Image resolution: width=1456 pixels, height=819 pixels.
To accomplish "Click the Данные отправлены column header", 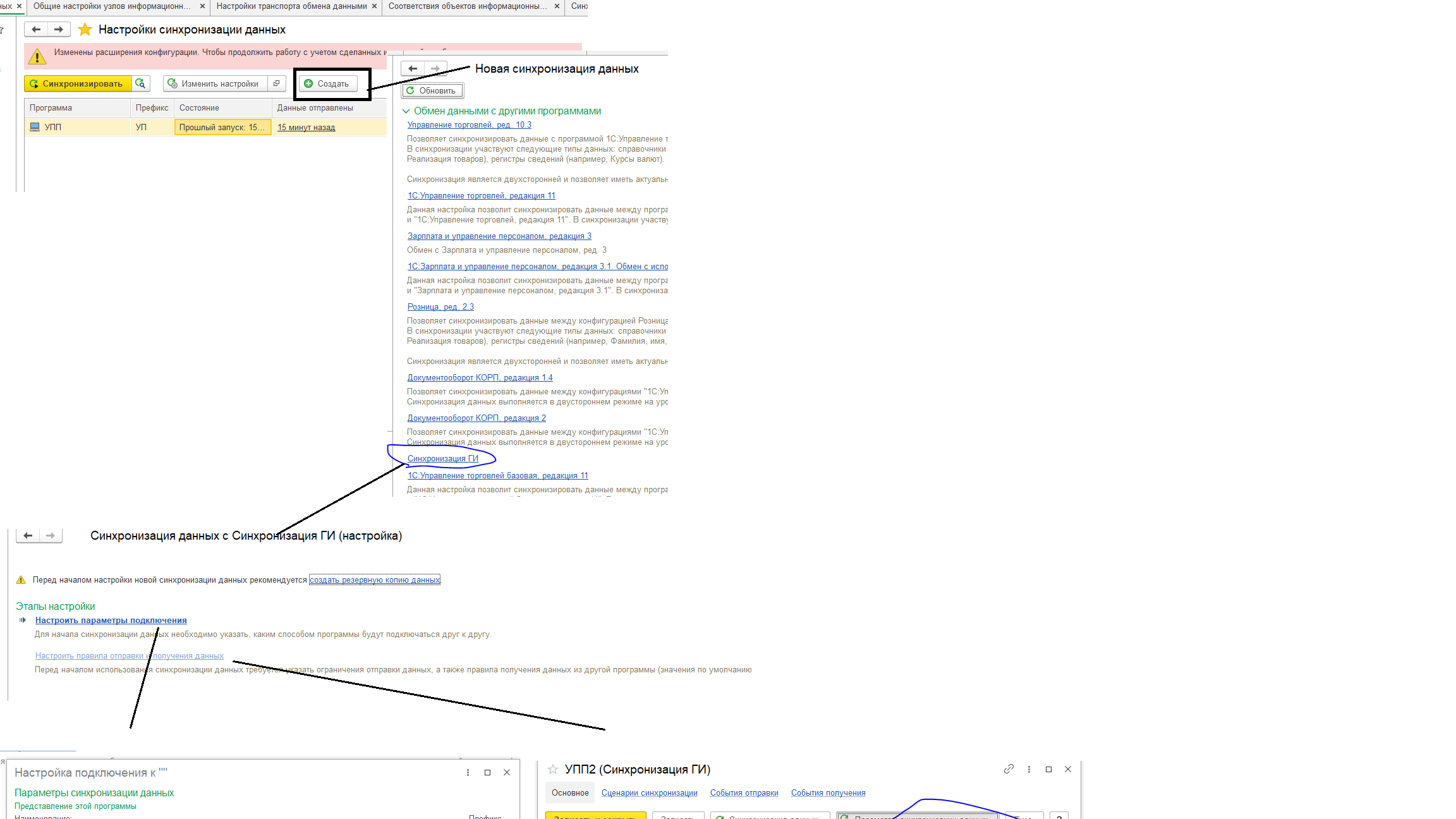I will tap(329, 108).
